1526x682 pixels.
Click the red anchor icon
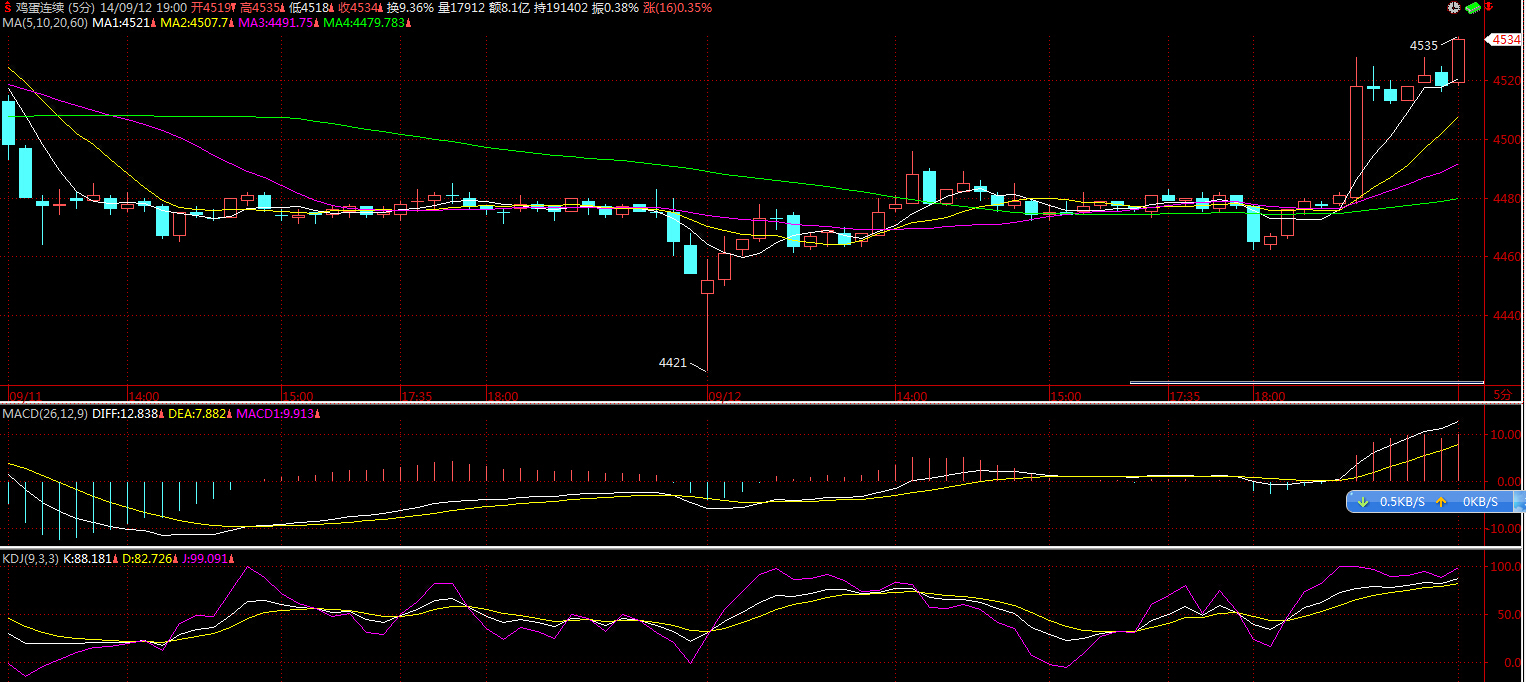coord(1488,8)
